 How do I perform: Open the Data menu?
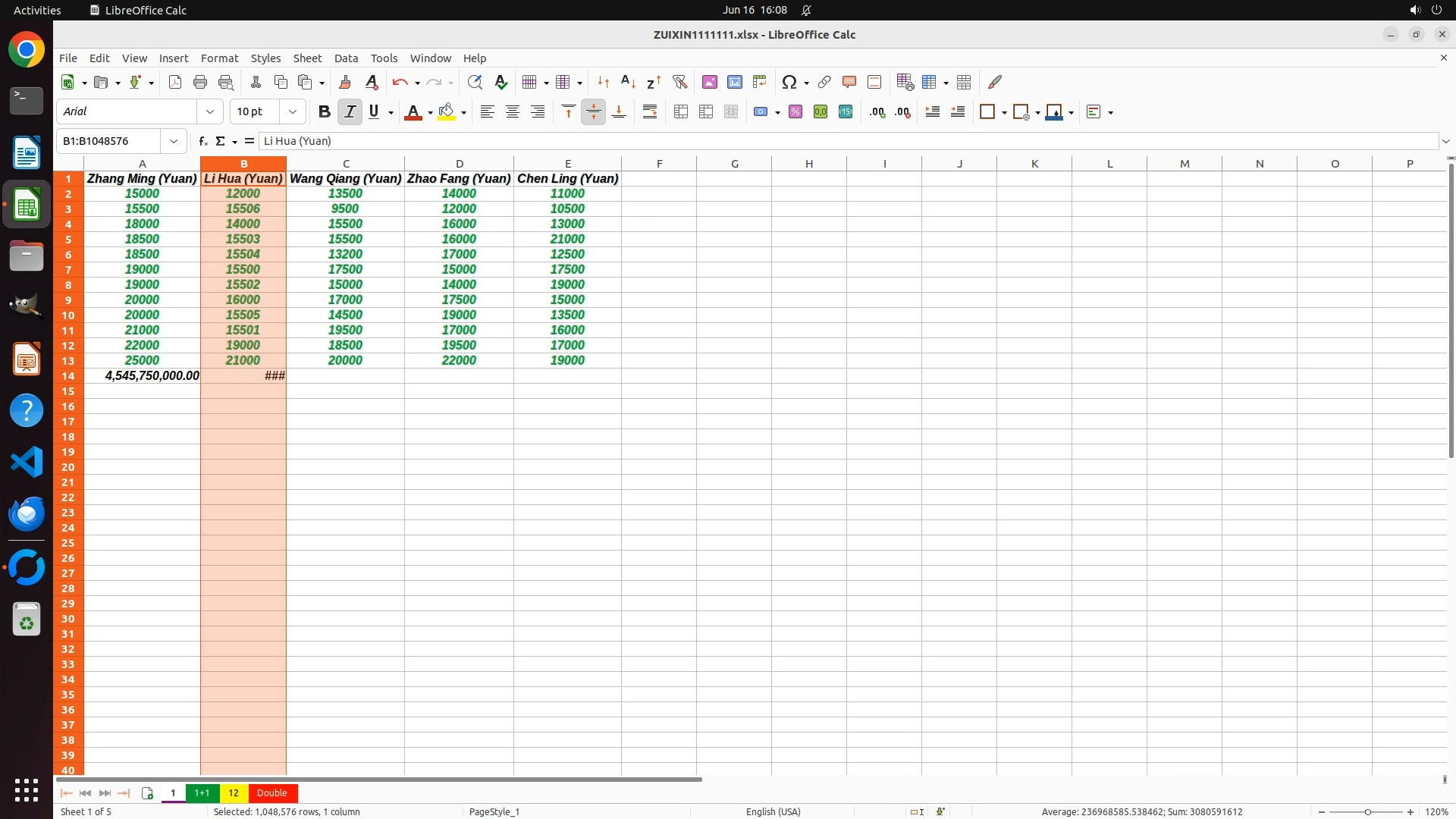coord(346,58)
